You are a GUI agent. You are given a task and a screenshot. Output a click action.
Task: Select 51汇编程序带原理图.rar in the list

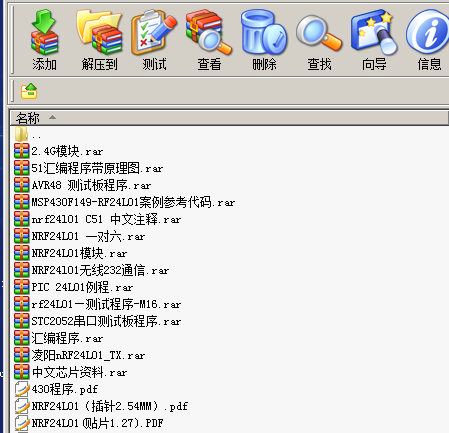[89, 168]
